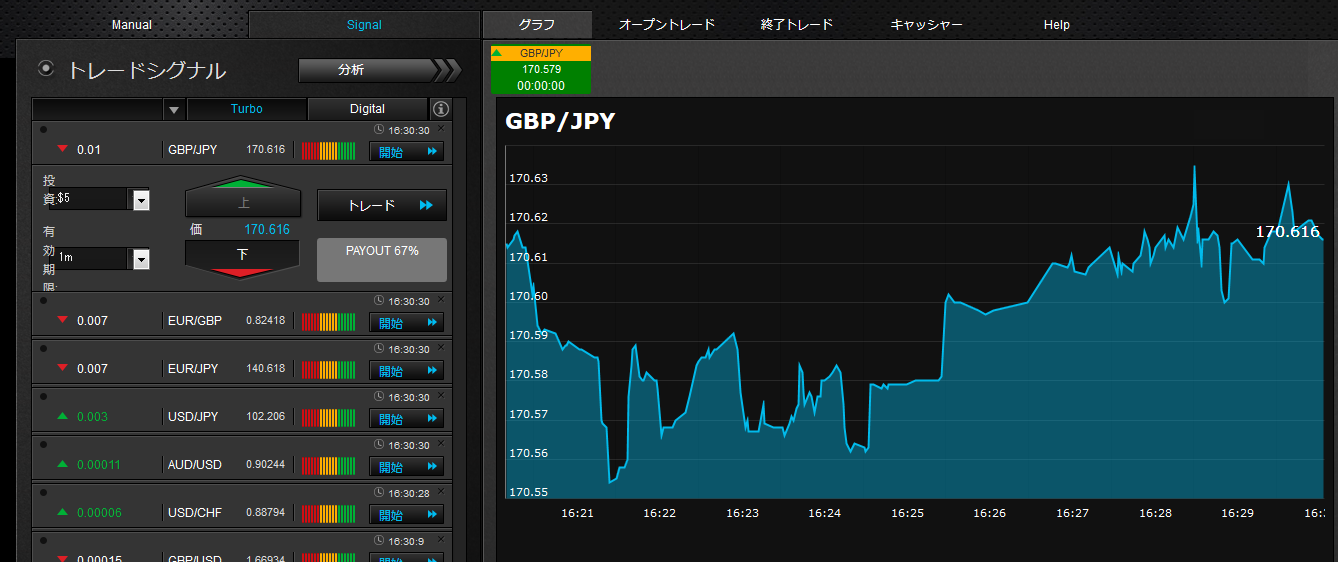
Task: Switch to the Signal tab
Action: click(364, 25)
